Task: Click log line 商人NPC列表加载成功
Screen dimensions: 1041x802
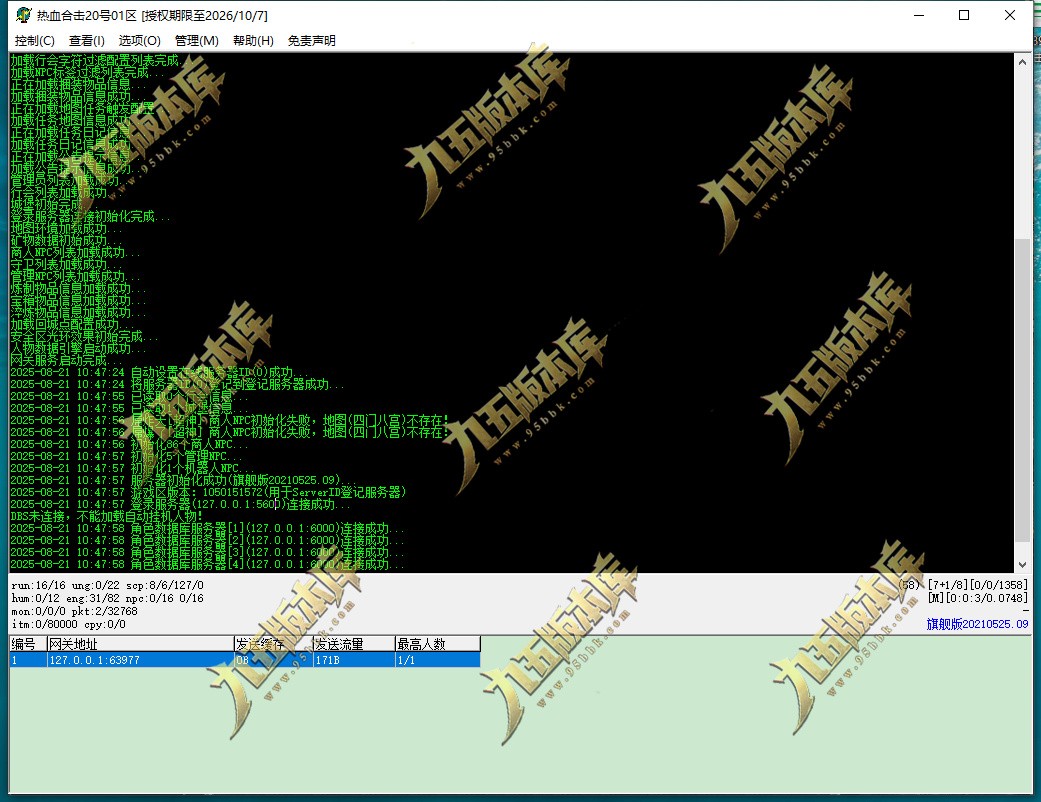Action: pyautogui.click(x=75, y=252)
